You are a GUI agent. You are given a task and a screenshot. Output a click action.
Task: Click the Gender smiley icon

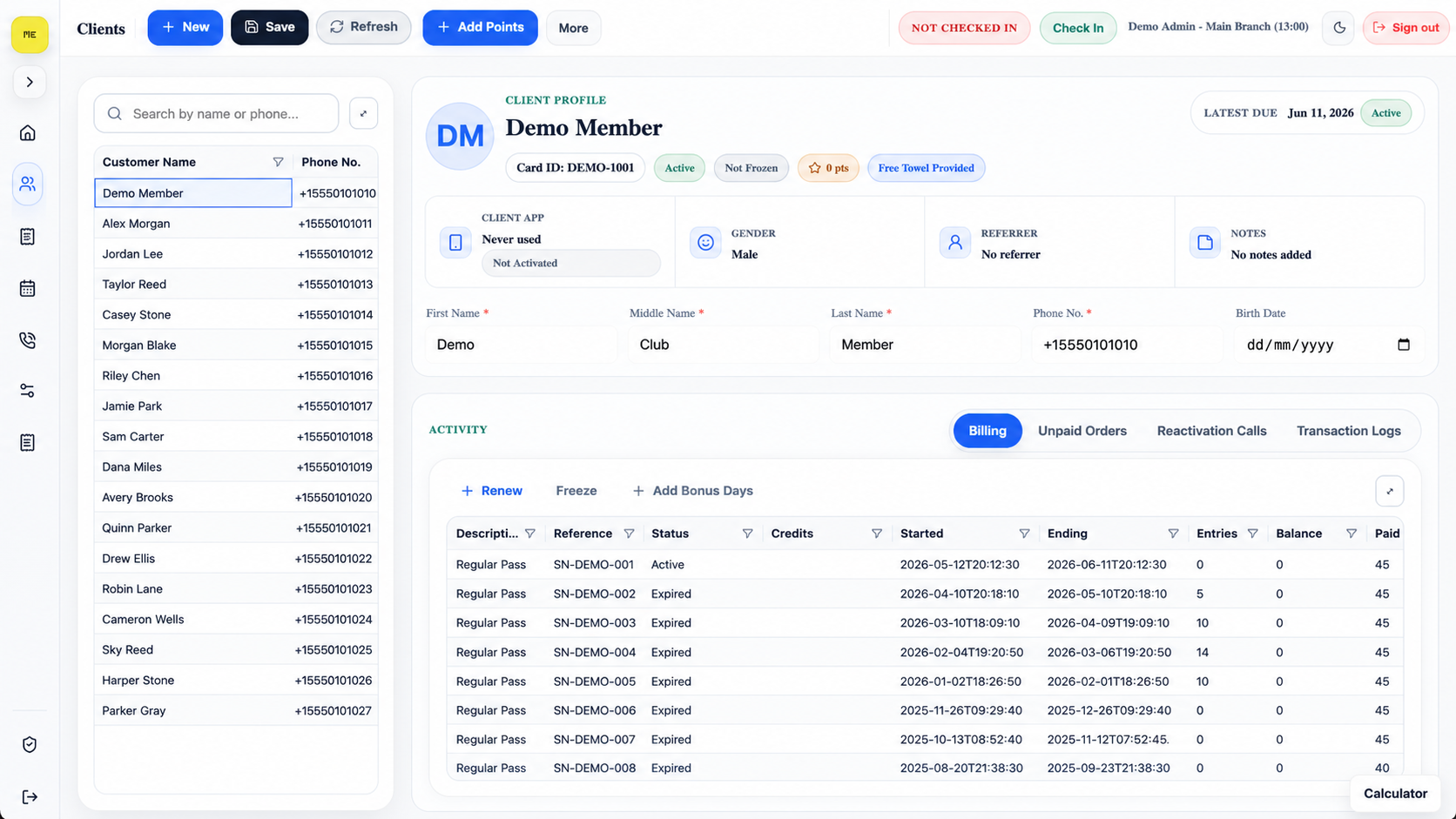coord(705,242)
